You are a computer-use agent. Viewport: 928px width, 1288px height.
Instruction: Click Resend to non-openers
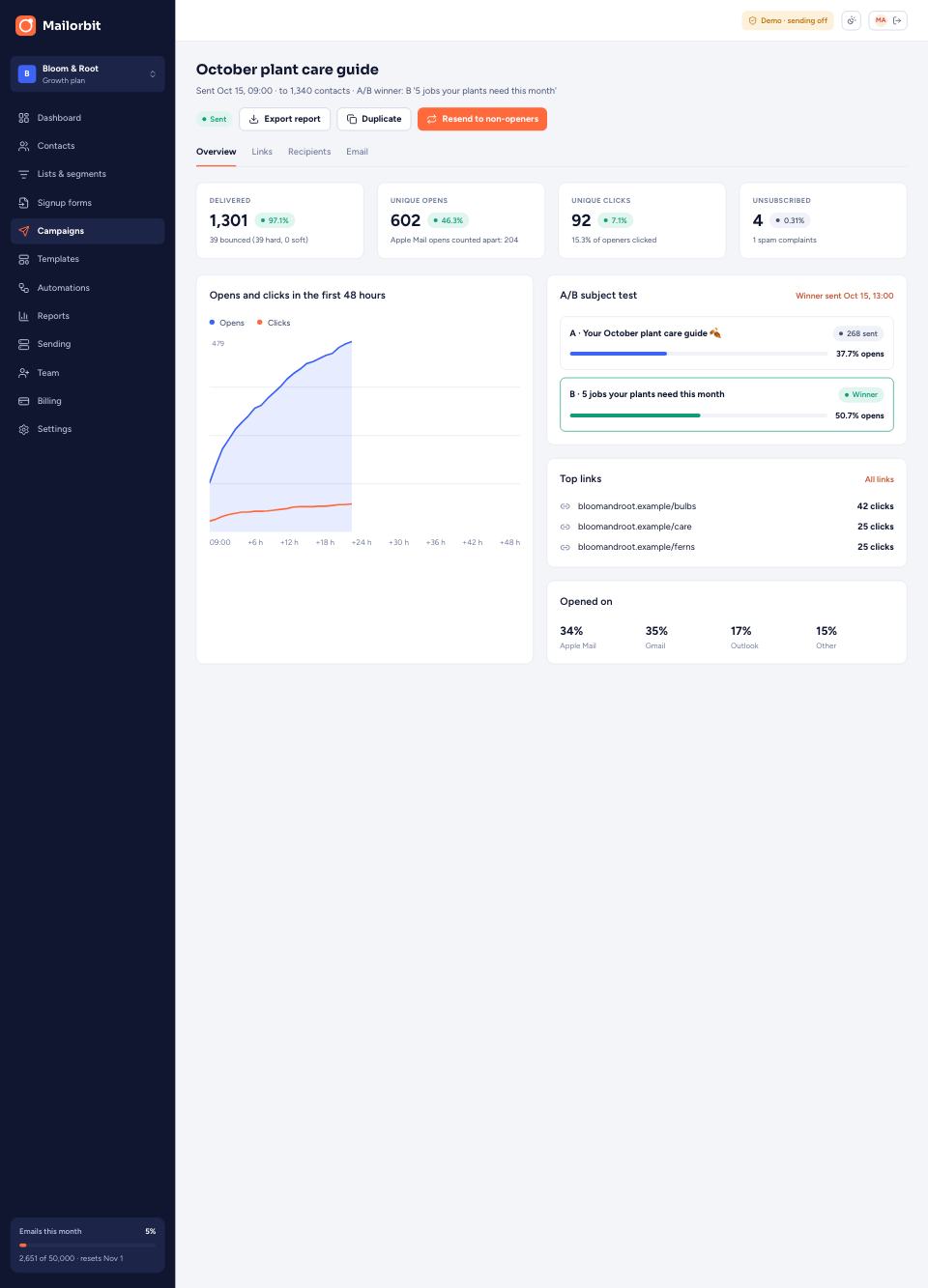pyautogui.click(x=482, y=119)
